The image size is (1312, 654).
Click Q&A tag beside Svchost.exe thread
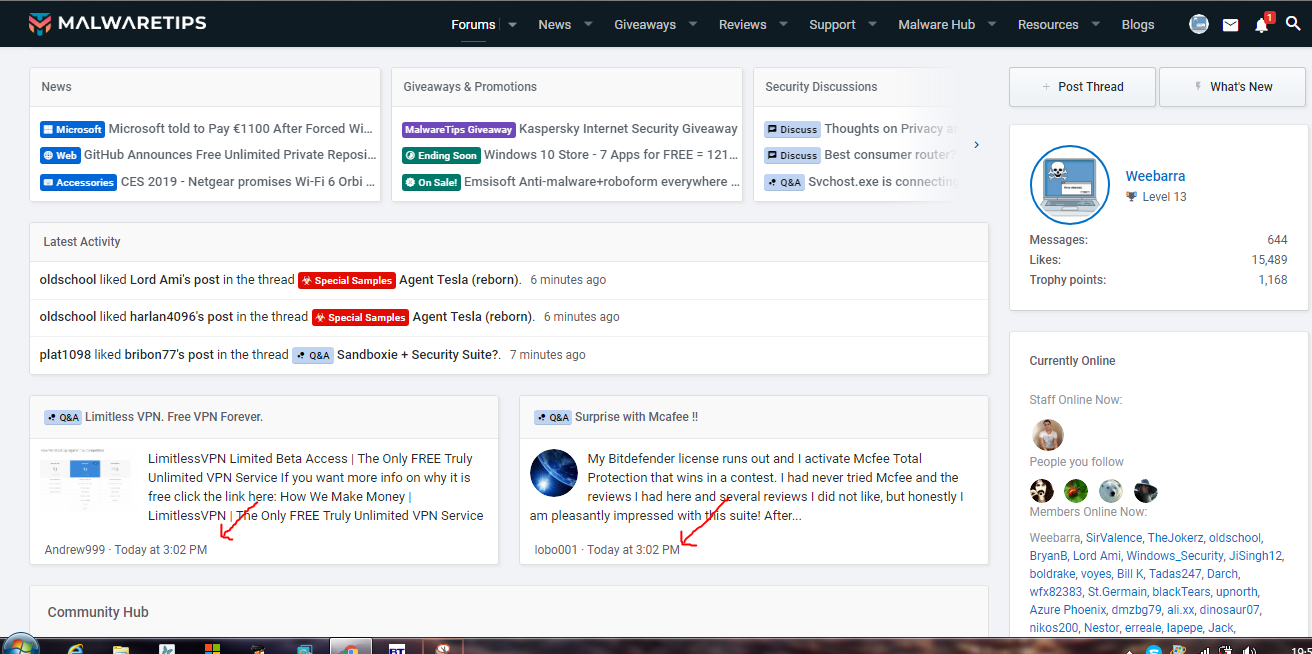click(784, 182)
